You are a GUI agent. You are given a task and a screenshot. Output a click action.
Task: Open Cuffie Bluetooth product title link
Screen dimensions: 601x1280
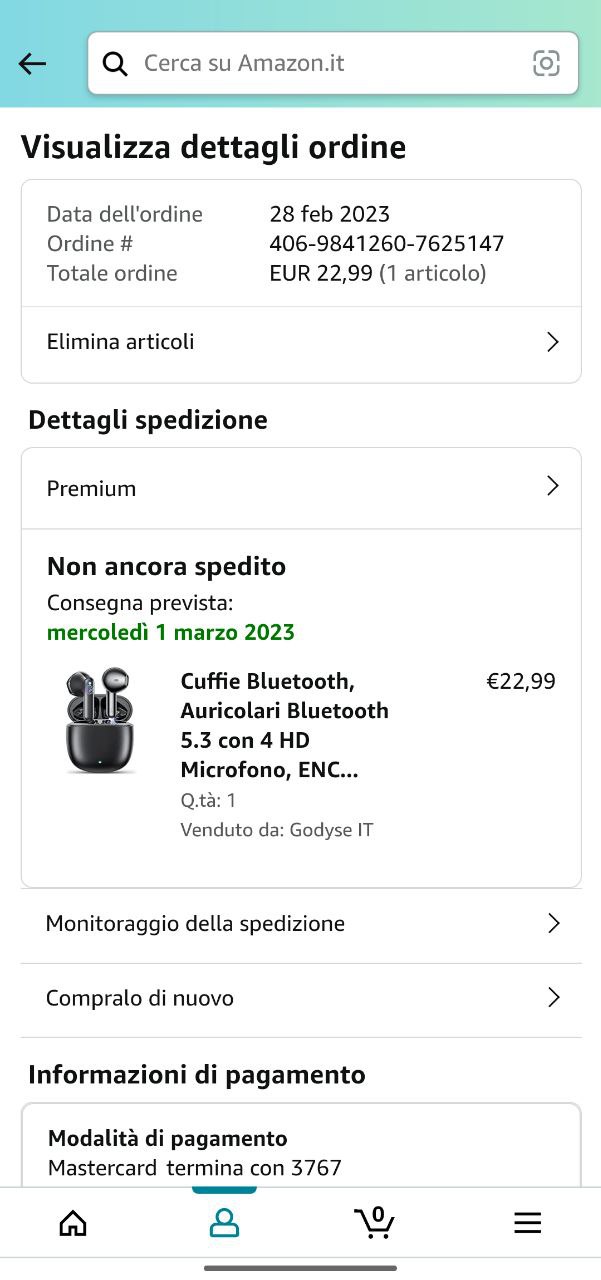coord(285,725)
